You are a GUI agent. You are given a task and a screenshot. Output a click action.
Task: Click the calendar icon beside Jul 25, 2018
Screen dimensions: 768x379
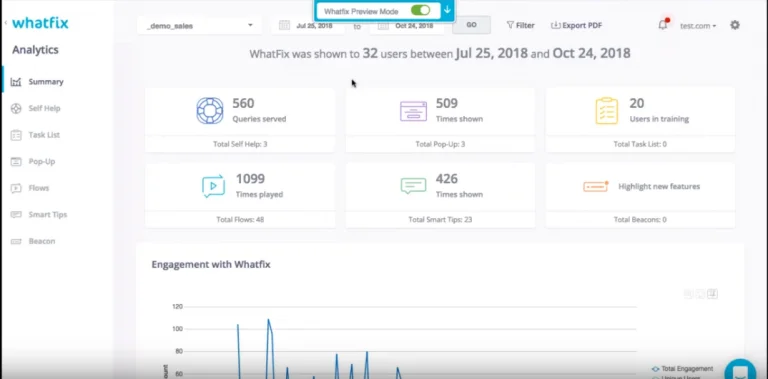click(x=284, y=25)
